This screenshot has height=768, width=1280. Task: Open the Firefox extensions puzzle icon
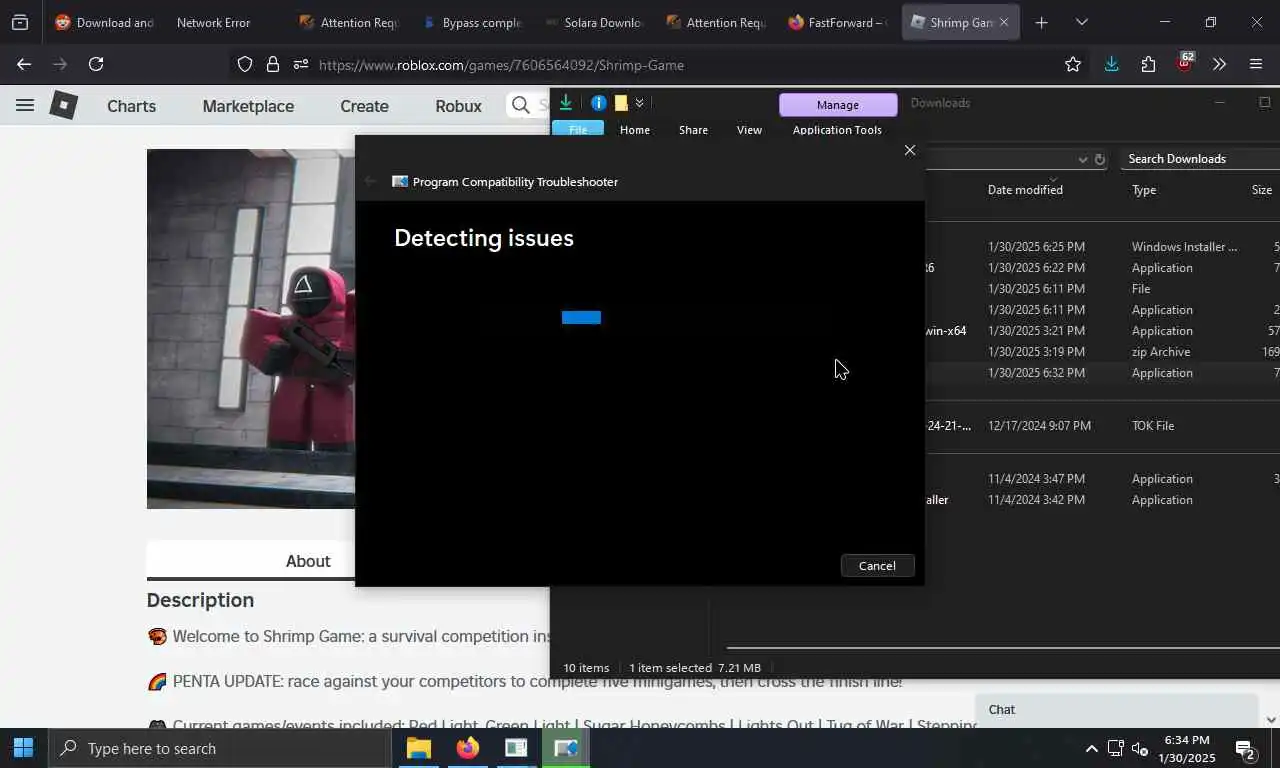coord(1148,64)
